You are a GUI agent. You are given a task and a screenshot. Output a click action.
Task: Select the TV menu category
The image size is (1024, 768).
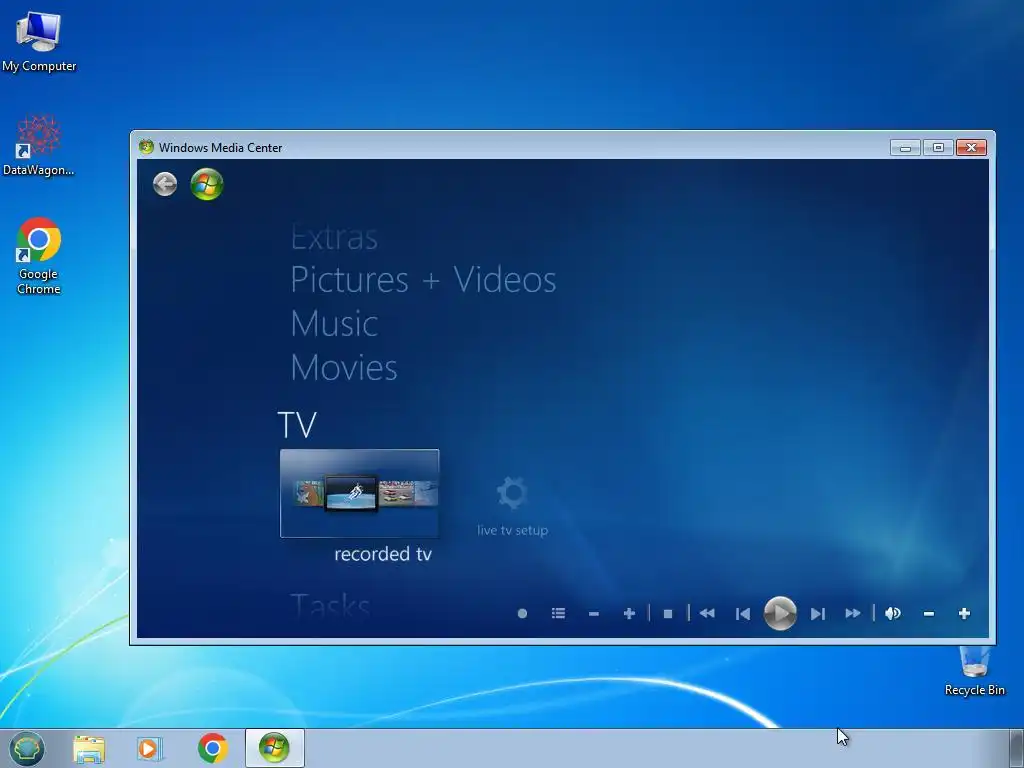[297, 425]
